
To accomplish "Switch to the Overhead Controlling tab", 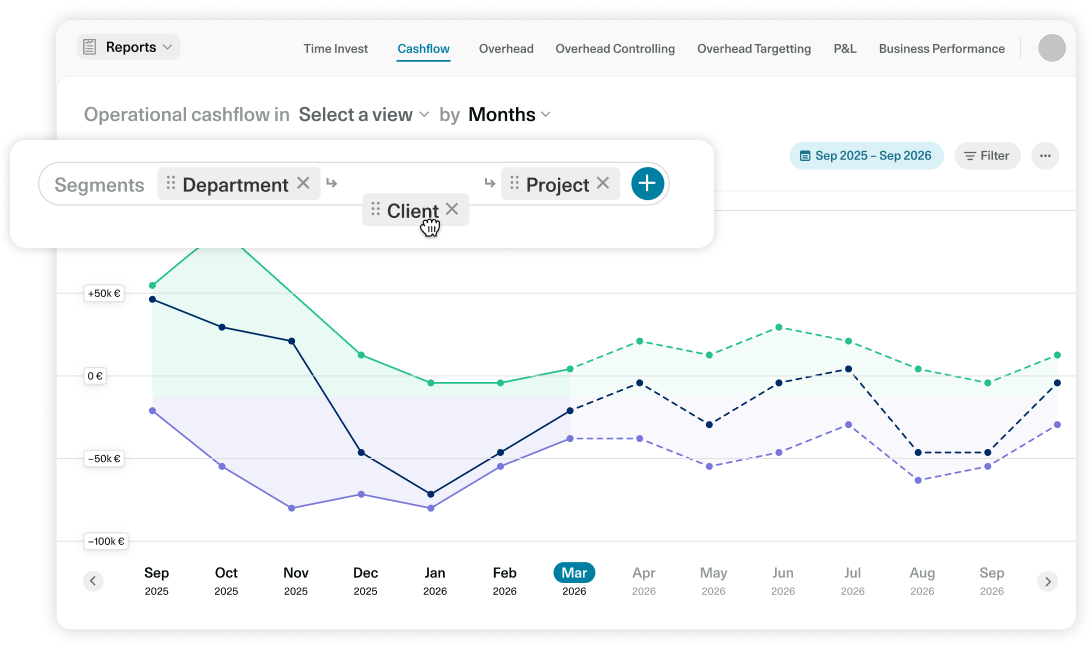I will [x=615, y=48].
